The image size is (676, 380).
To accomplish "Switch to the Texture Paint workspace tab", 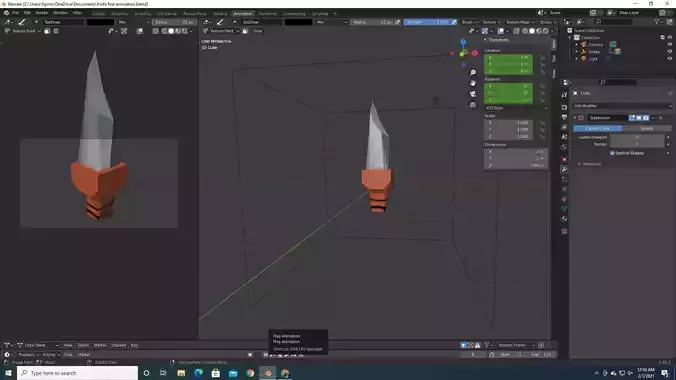I will [195, 14].
